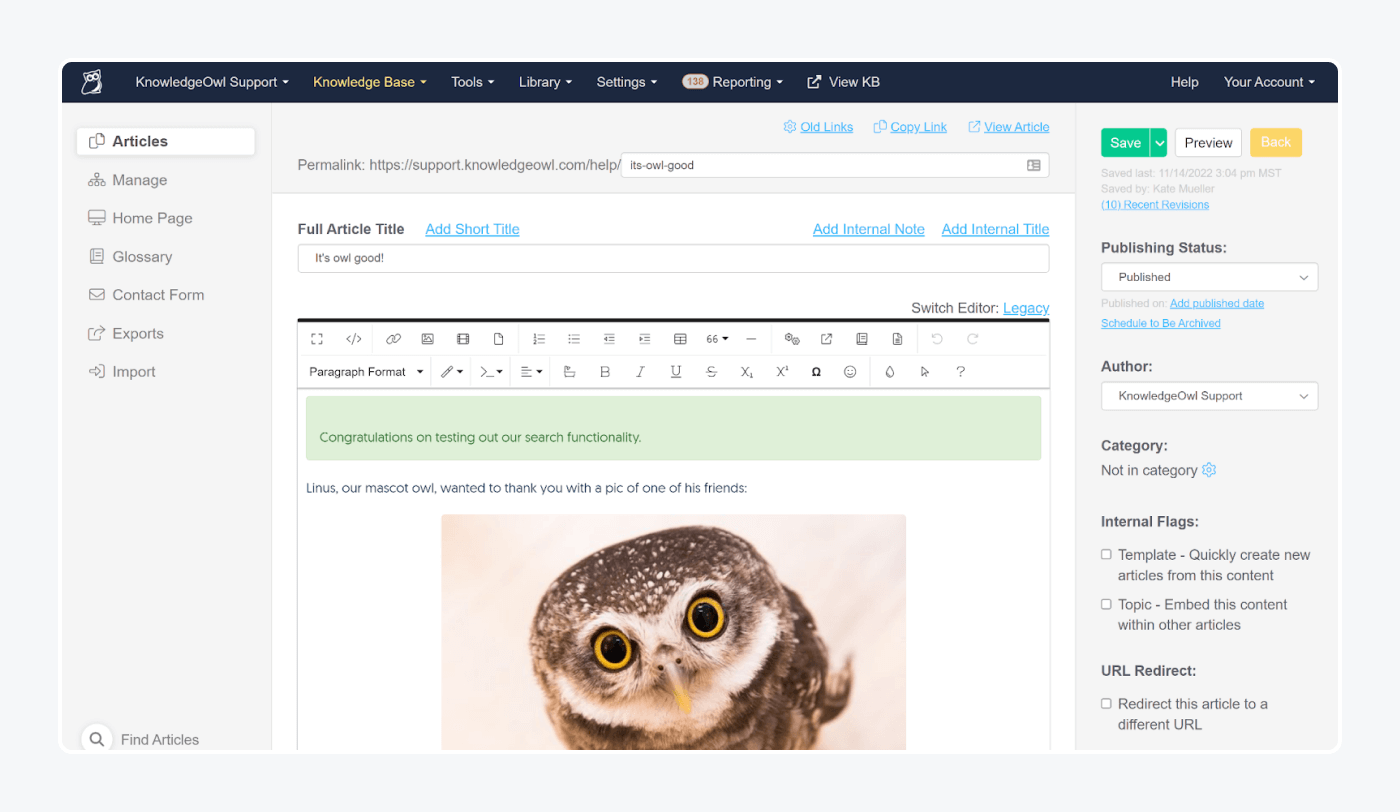The height and width of the screenshot is (812, 1400).
Task: Open the text alignment dropdown
Action: 531,371
